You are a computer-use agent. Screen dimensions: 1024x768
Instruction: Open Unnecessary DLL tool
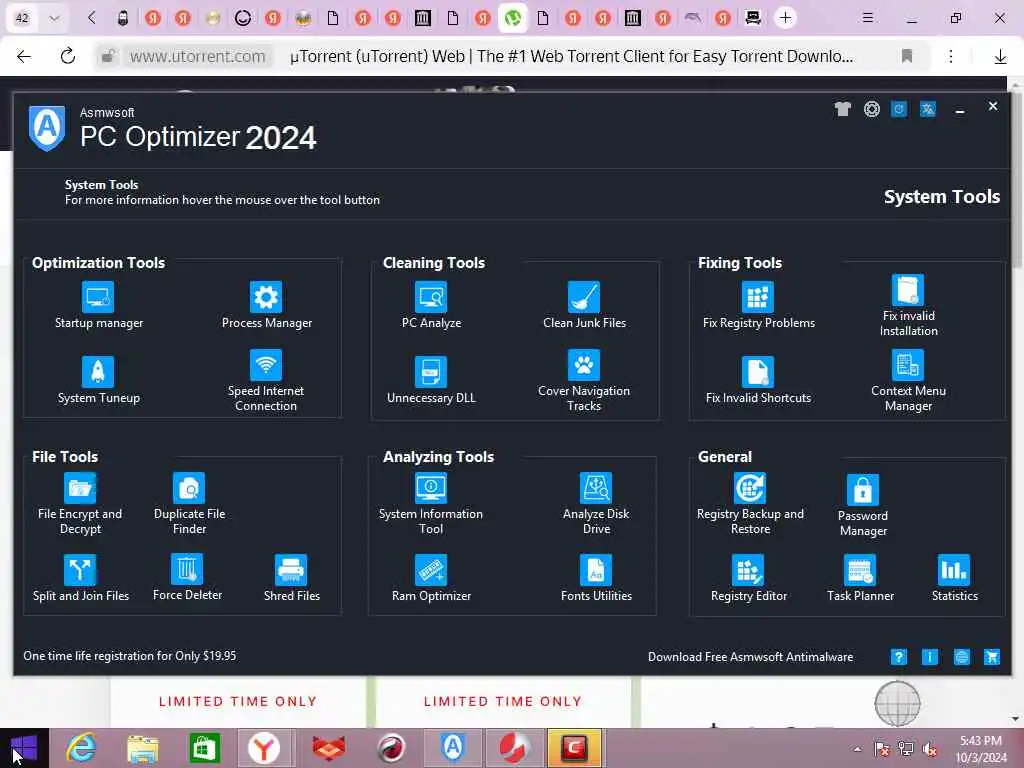(x=431, y=380)
